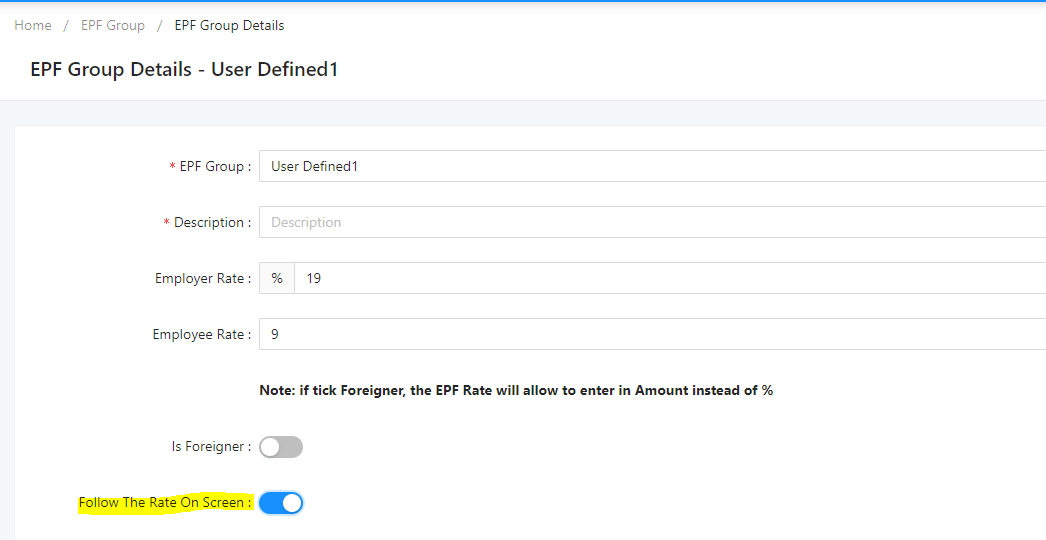Click the highlighted Follow The Rate label
1046x540 pixels.
click(x=165, y=503)
